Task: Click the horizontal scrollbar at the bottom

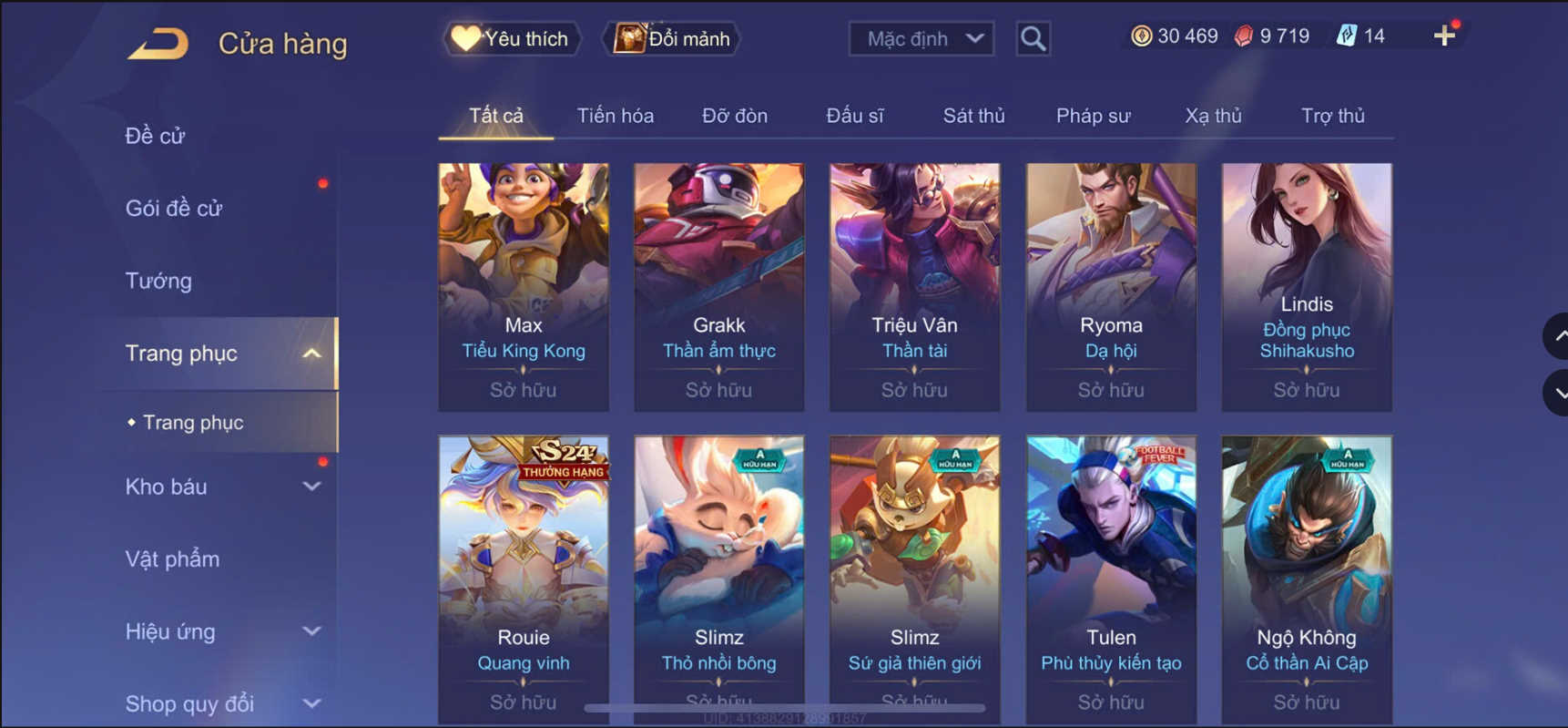Action: (785, 708)
